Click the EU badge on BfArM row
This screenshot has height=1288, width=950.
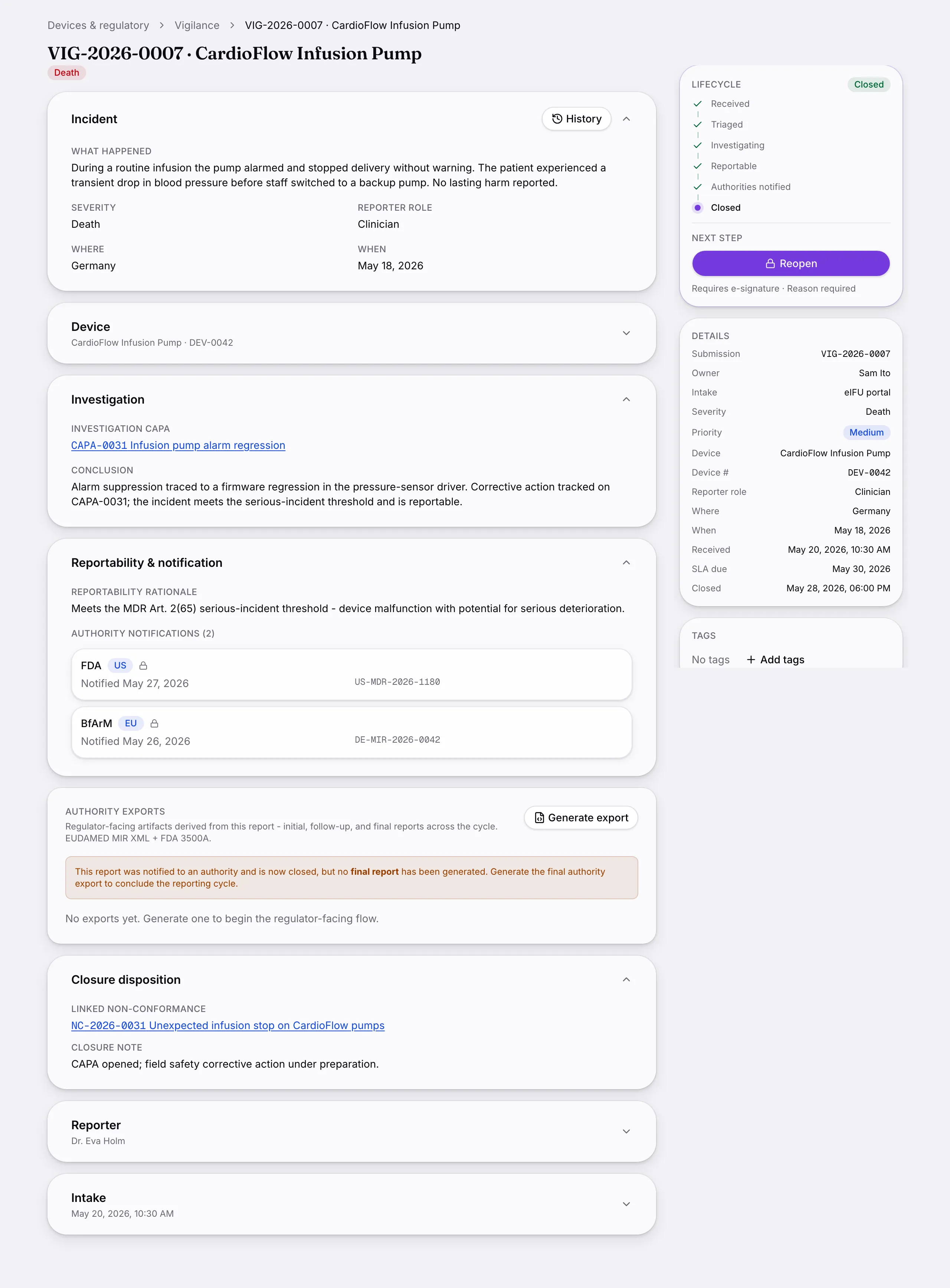click(131, 724)
